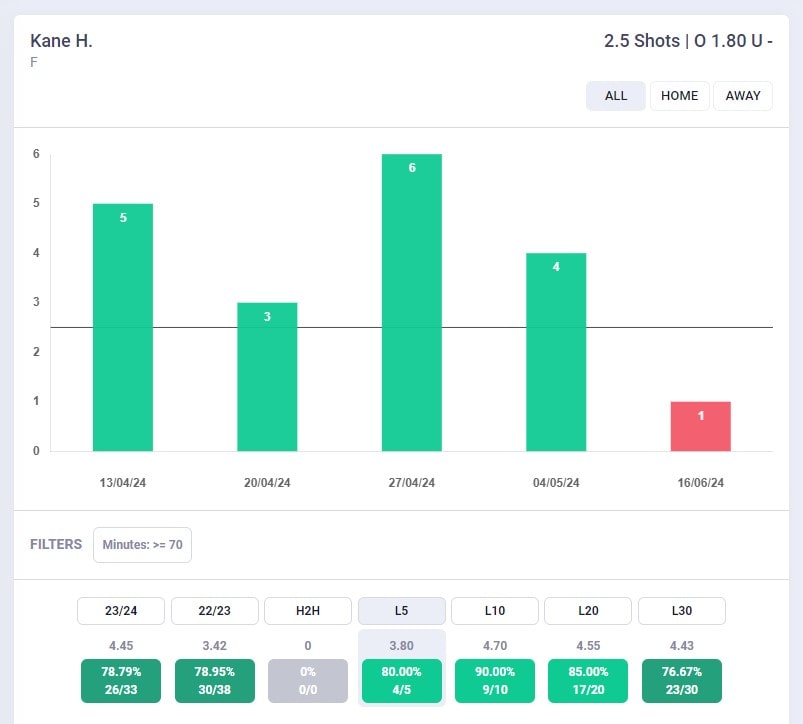Image resolution: width=803 pixels, height=724 pixels.
Task: Switch to AWAY games filter
Action: [x=743, y=96]
